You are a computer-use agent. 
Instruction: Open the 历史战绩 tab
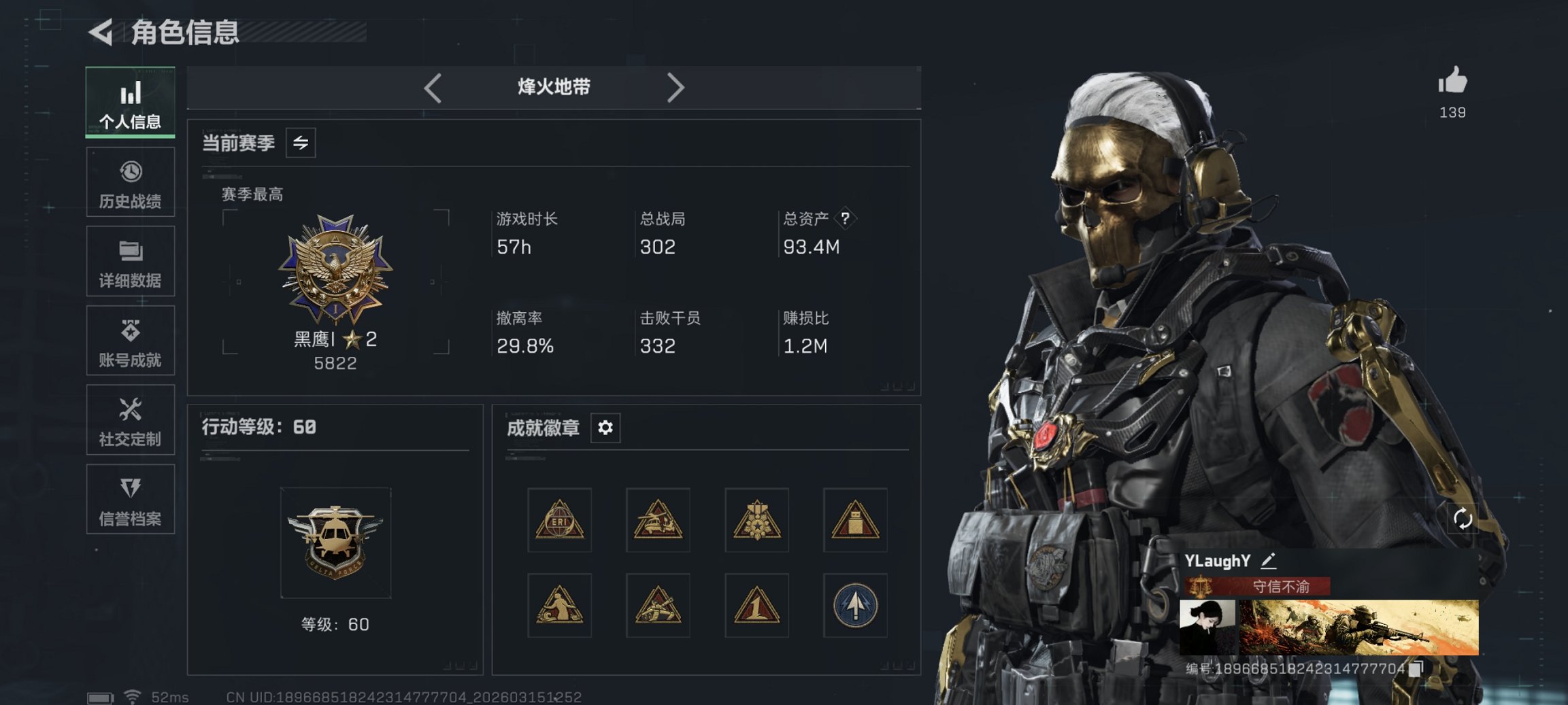(130, 182)
